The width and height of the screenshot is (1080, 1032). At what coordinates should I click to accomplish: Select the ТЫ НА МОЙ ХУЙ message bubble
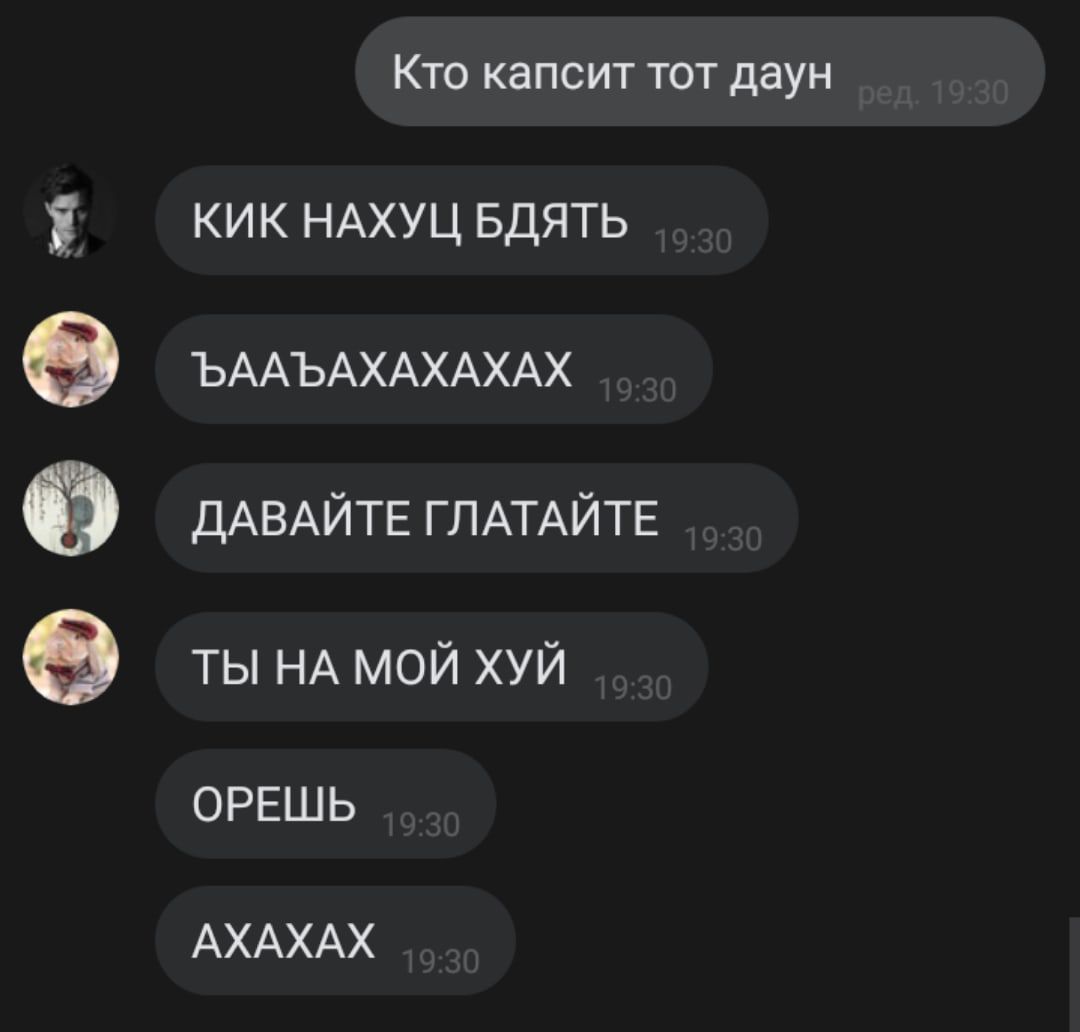[432, 667]
